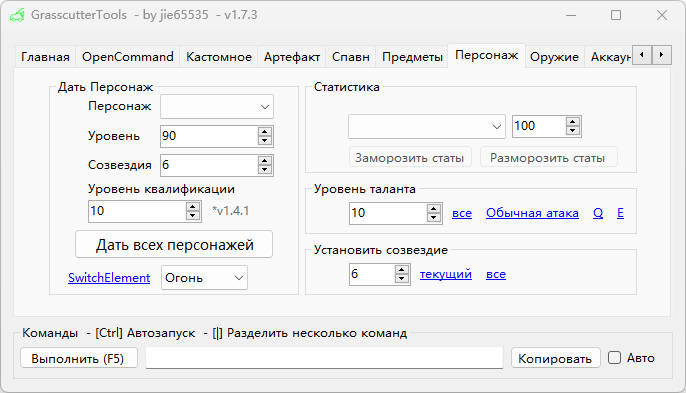The height and width of the screenshot is (393, 686).
Task: Increase Уровень квалификации with up arrow
Action: (192, 207)
